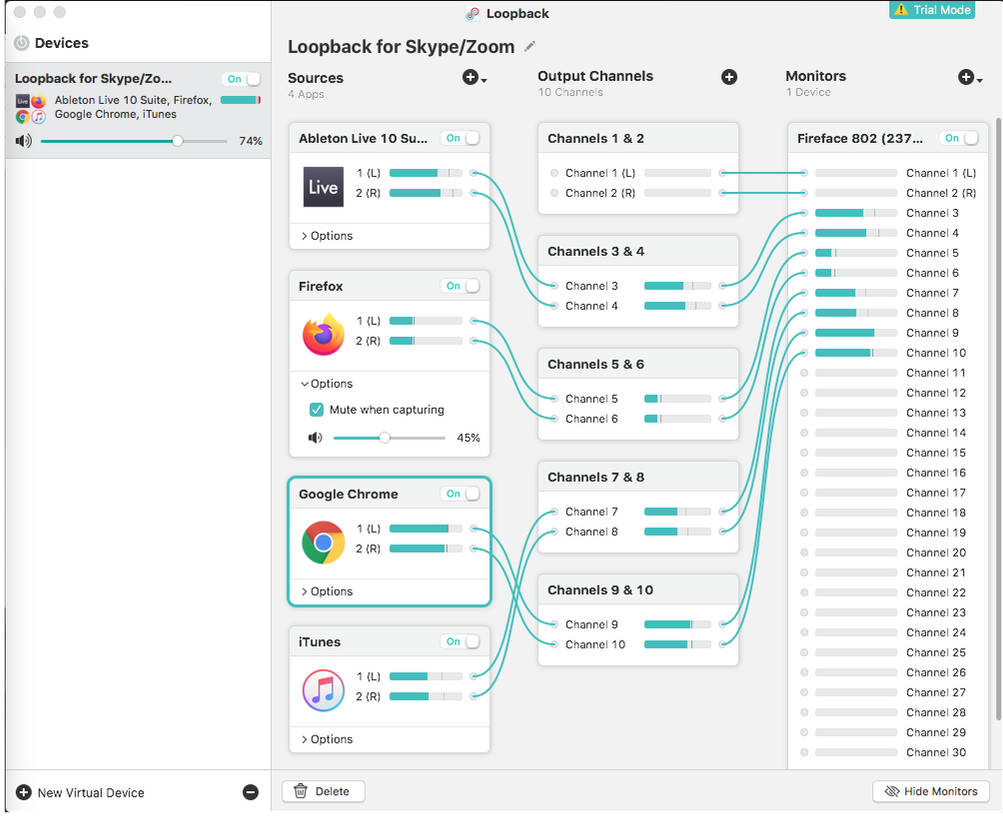Click the input port of output Channel 1 (L)
This screenshot has height=818, width=1003.
[555, 173]
